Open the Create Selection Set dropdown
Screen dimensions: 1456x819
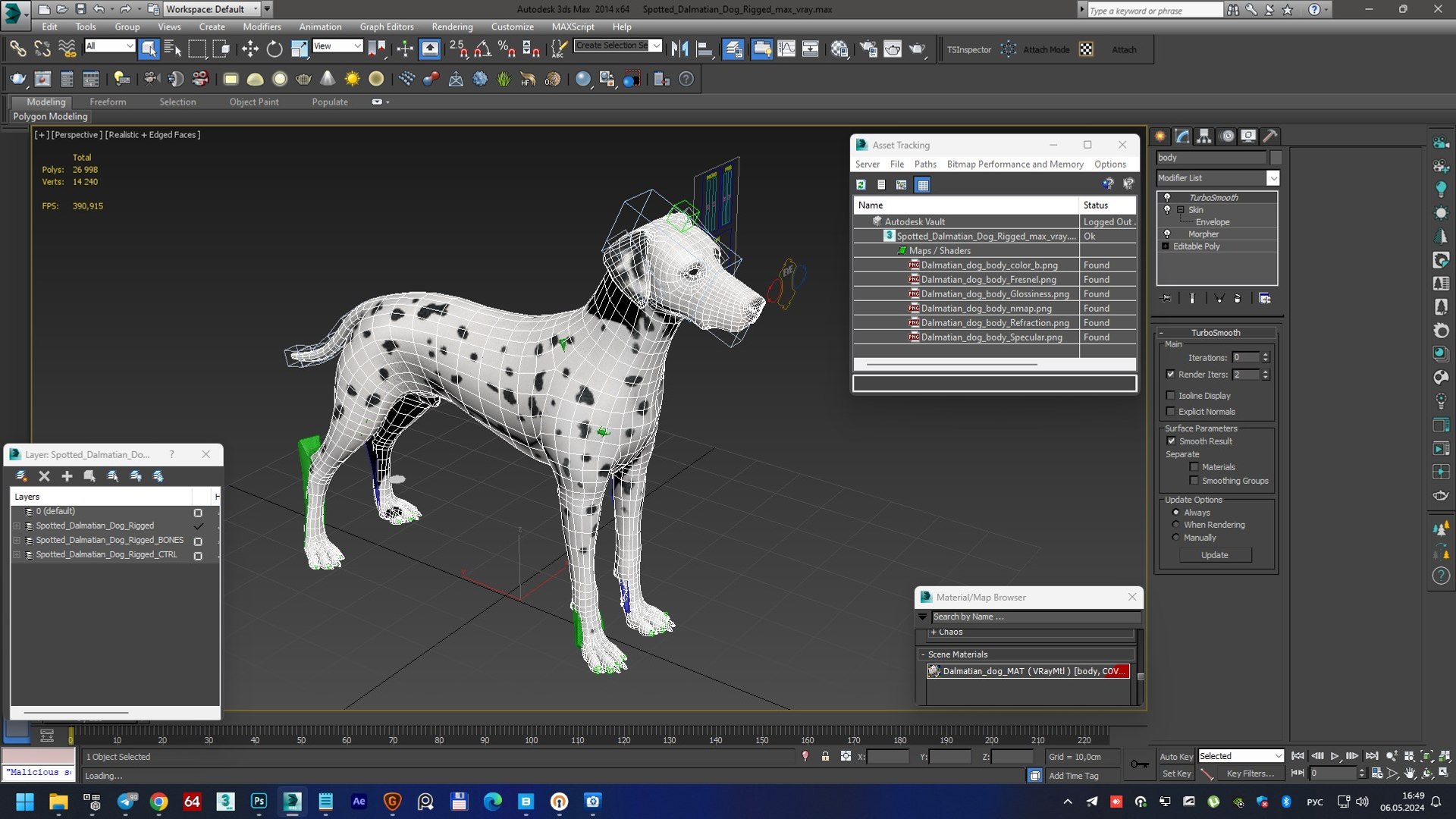click(x=656, y=45)
